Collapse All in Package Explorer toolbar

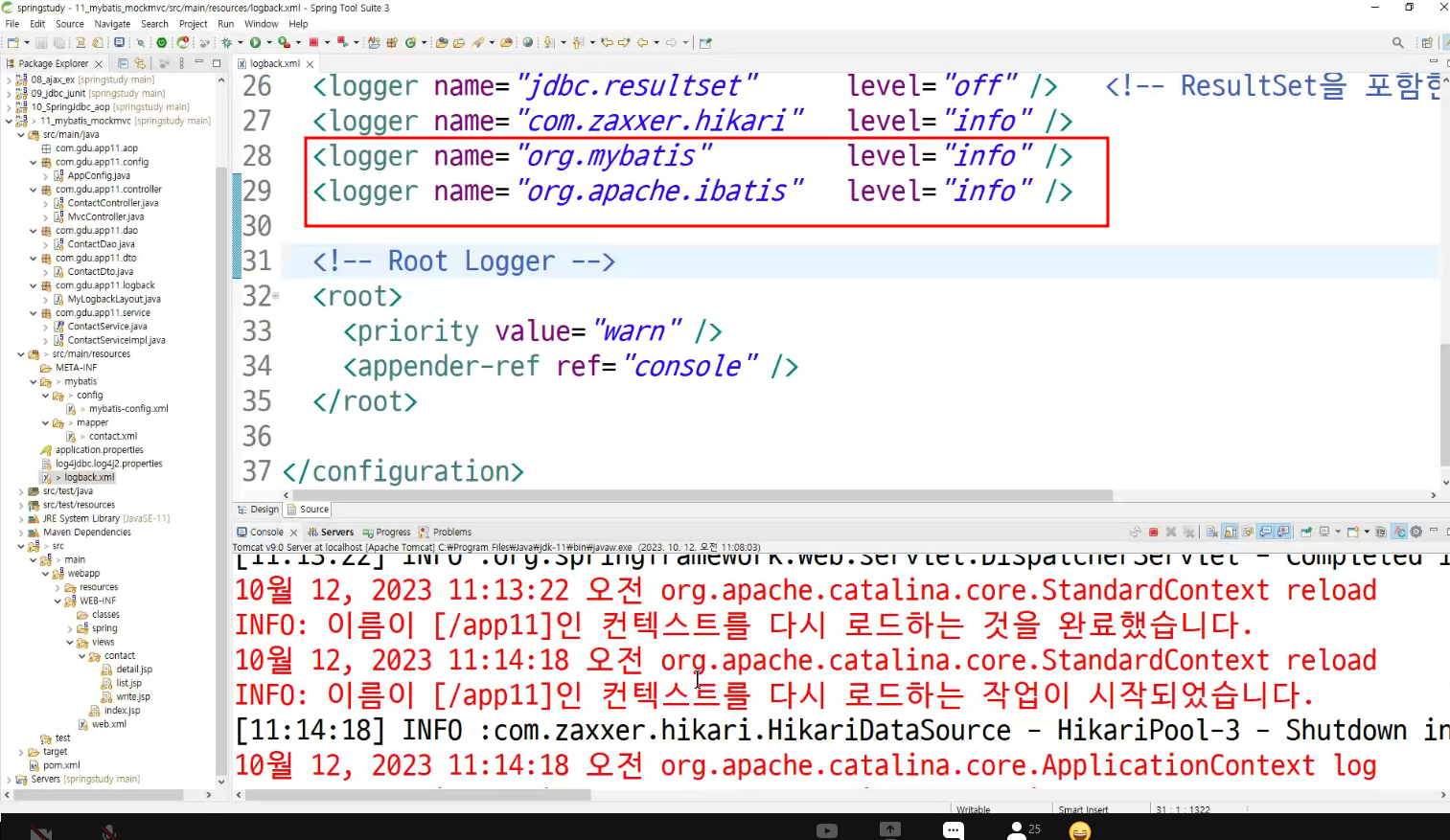click(x=123, y=63)
